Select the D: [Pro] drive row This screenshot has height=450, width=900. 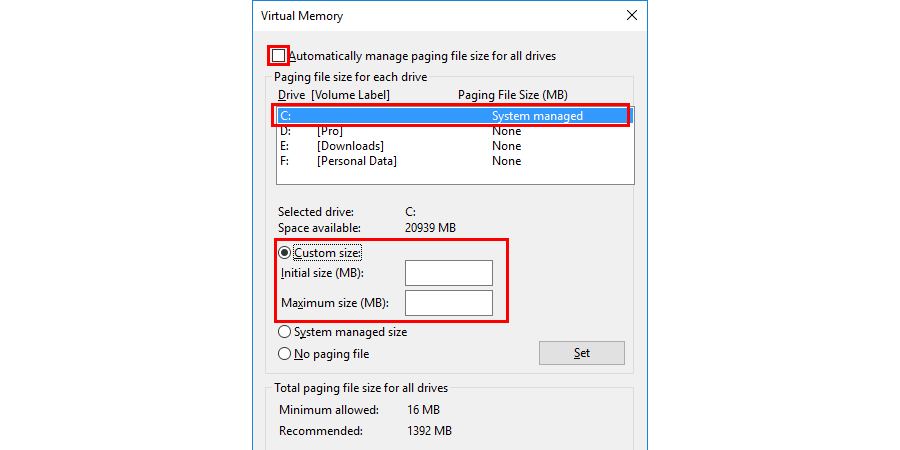pos(400,131)
